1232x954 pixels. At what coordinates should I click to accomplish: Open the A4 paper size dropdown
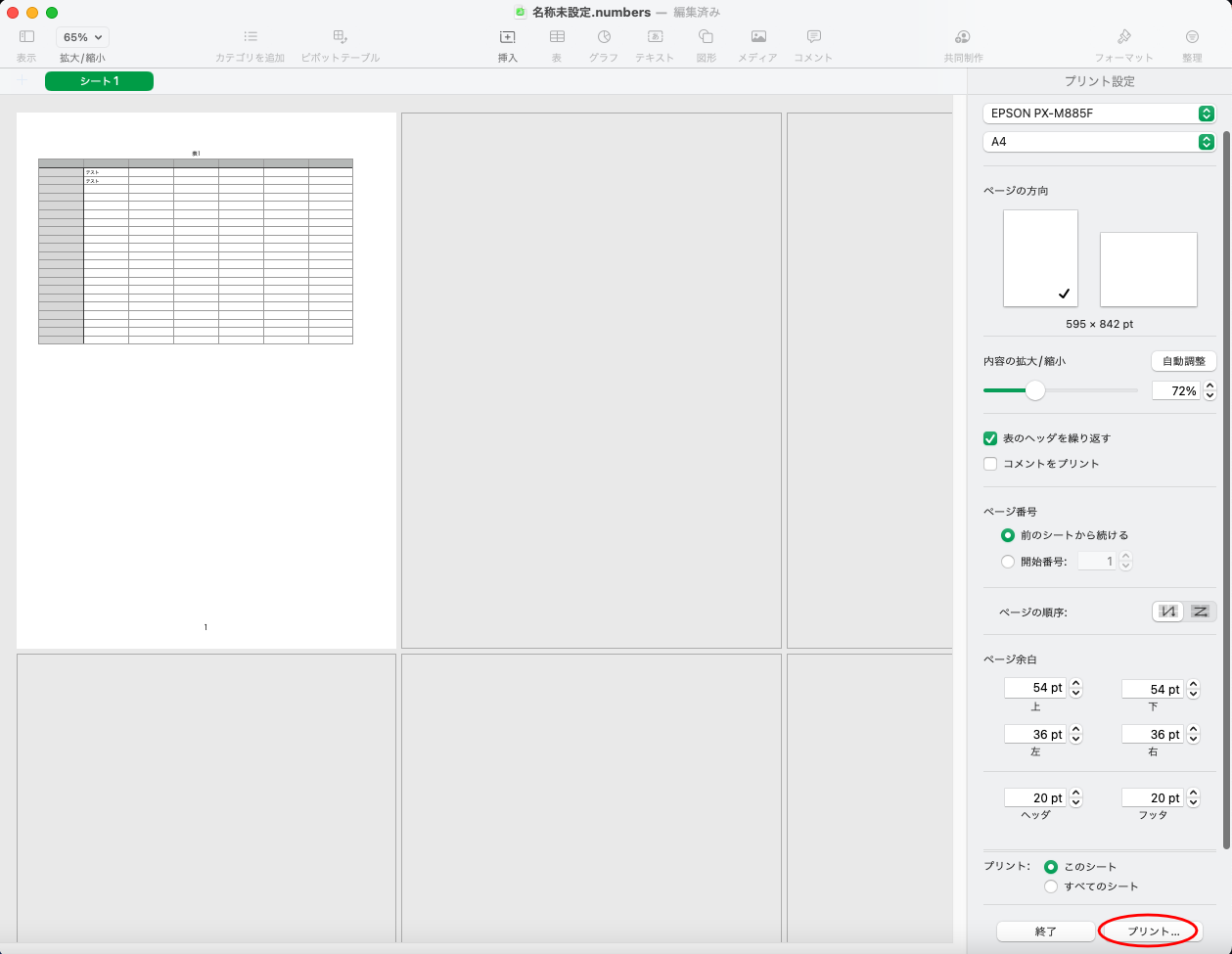coord(1099,142)
